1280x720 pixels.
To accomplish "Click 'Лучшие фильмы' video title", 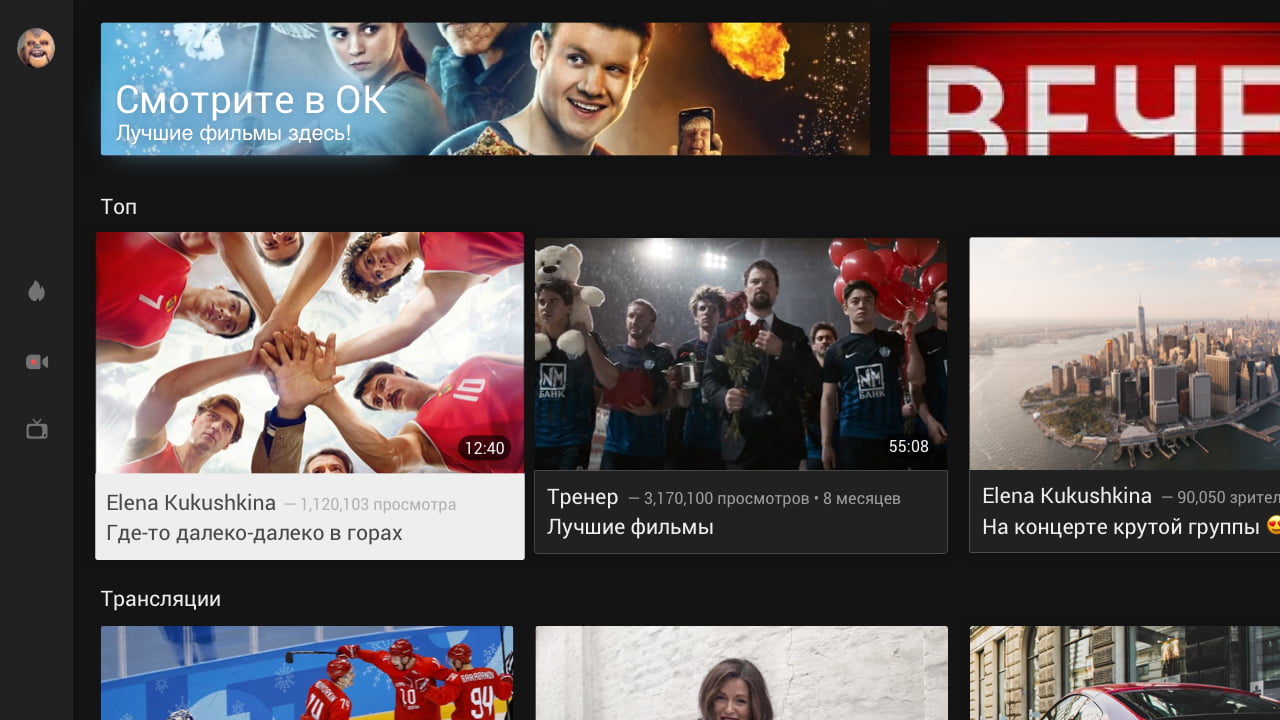I will (x=630, y=527).
